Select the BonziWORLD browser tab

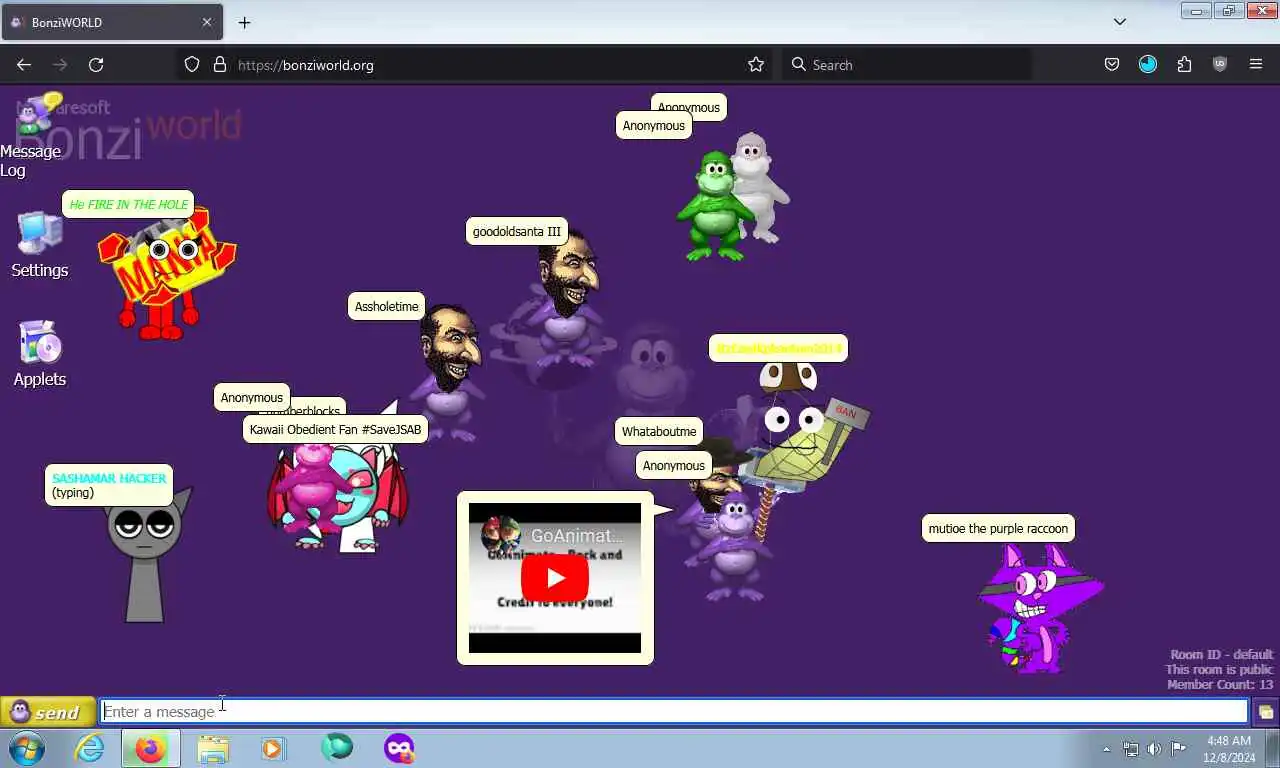(111, 22)
